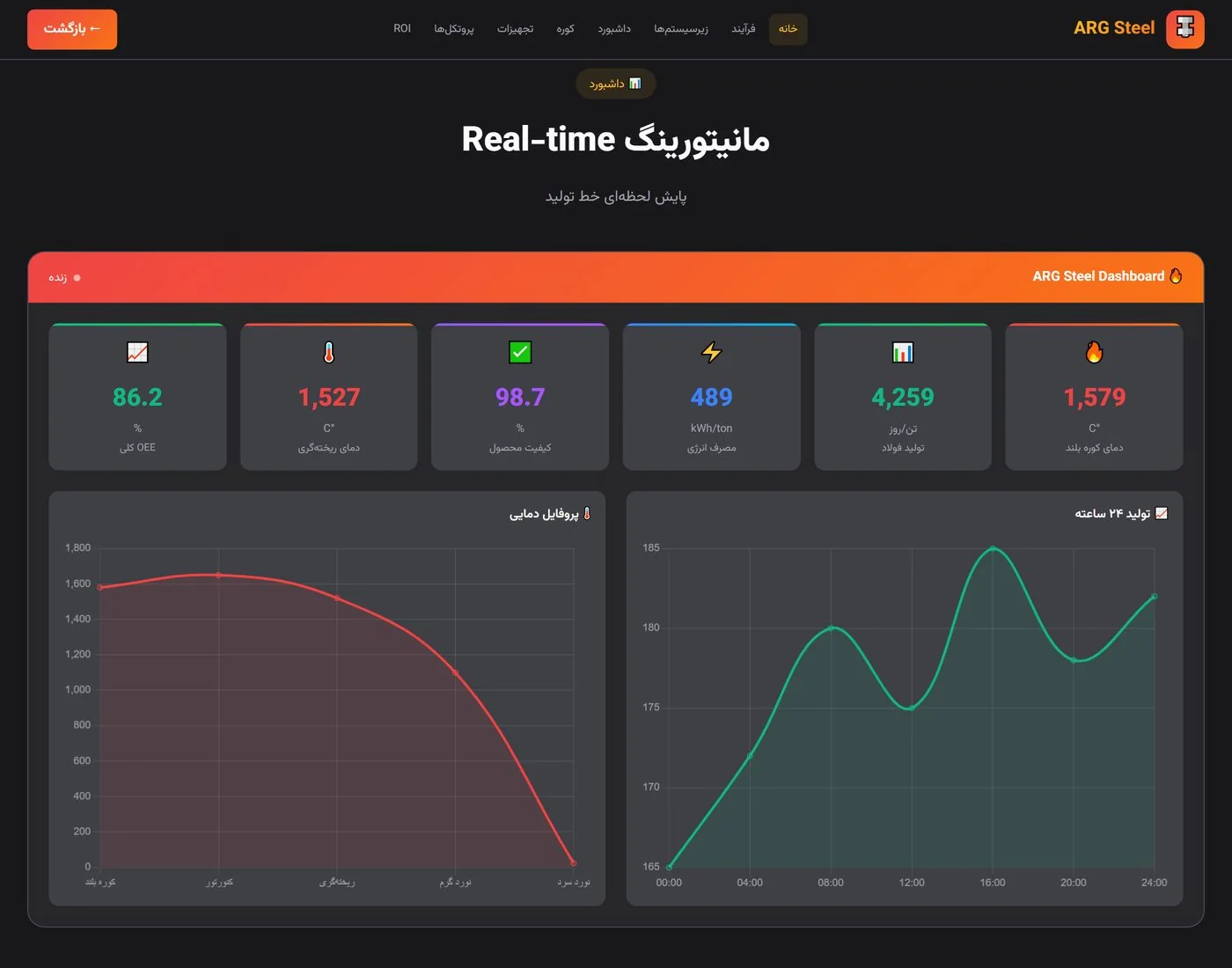Click the ARG Steel logo icon

[x=1184, y=29]
